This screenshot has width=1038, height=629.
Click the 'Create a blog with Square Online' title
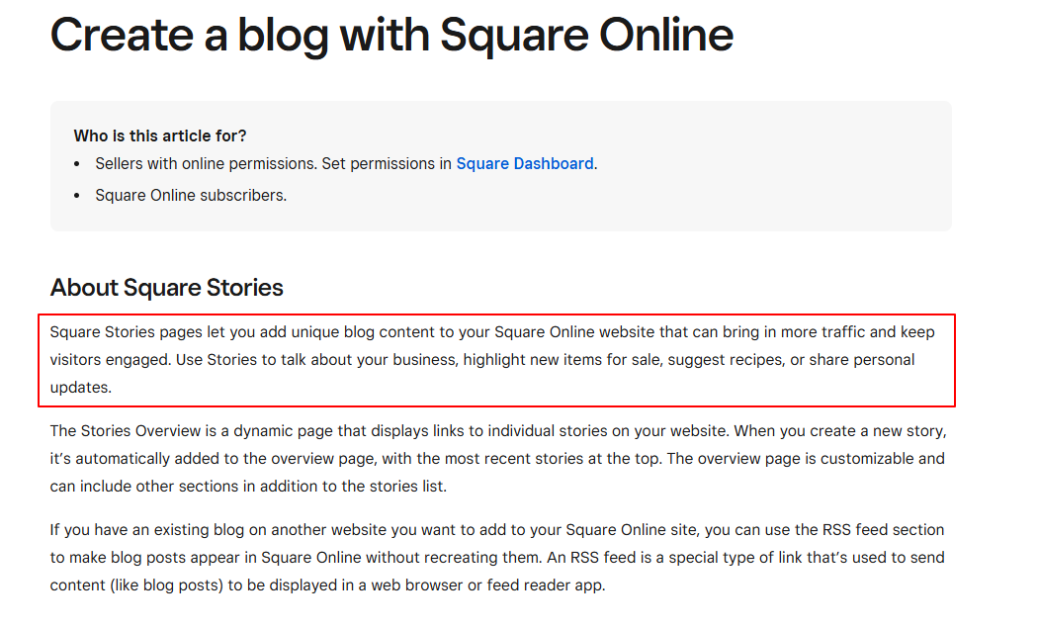(392, 34)
